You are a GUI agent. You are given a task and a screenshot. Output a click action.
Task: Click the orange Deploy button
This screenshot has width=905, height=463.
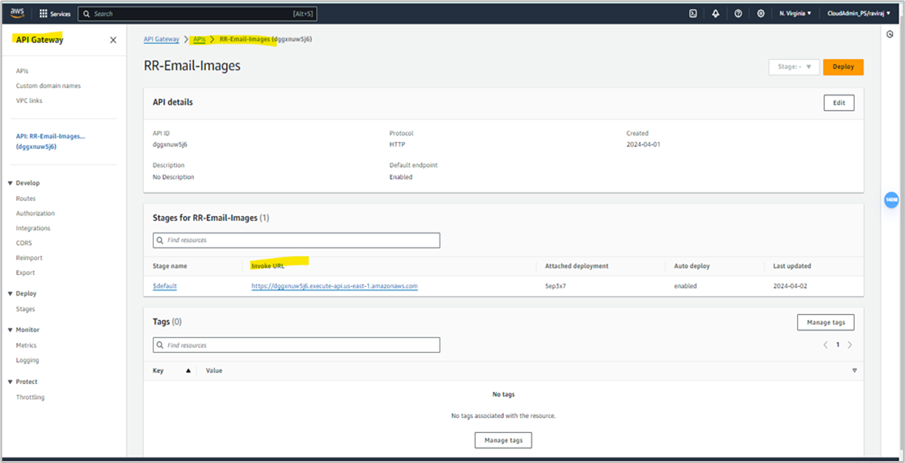(x=843, y=67)
